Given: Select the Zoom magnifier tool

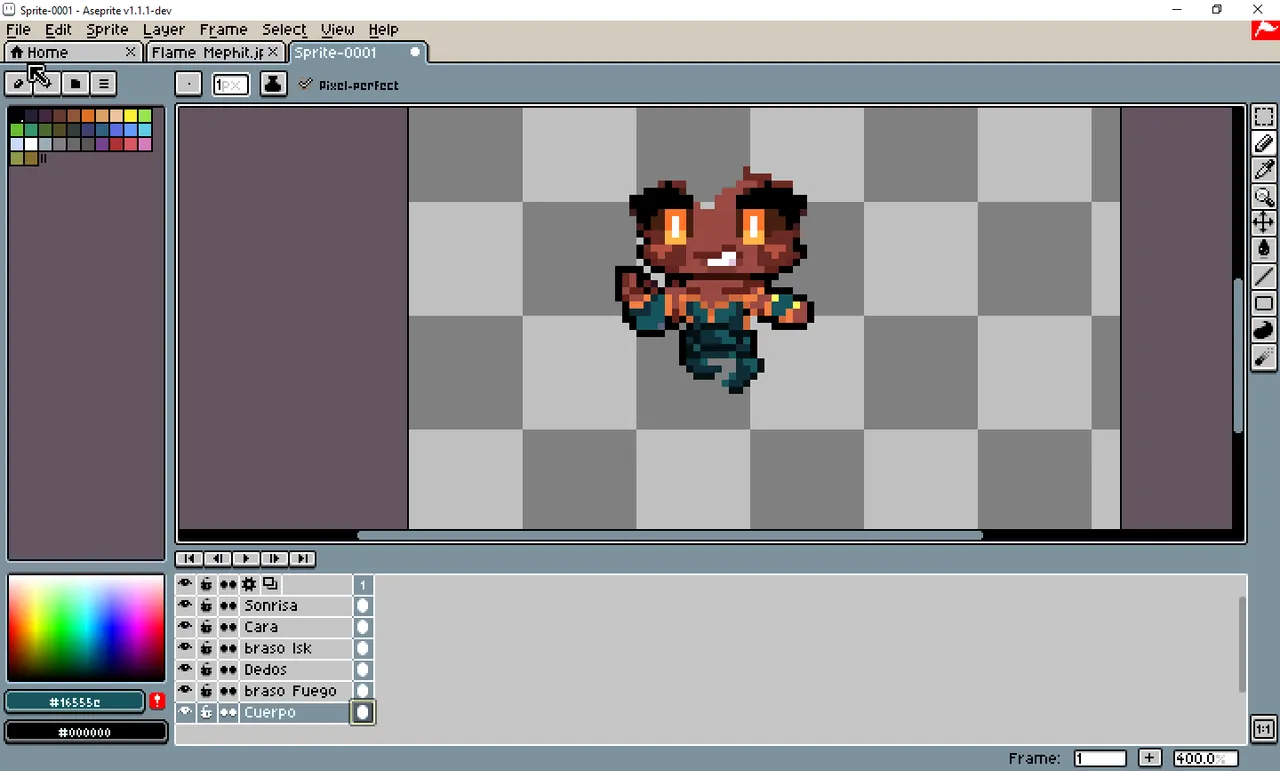Looking at the screenshot, I should (x=1264, y=197).
